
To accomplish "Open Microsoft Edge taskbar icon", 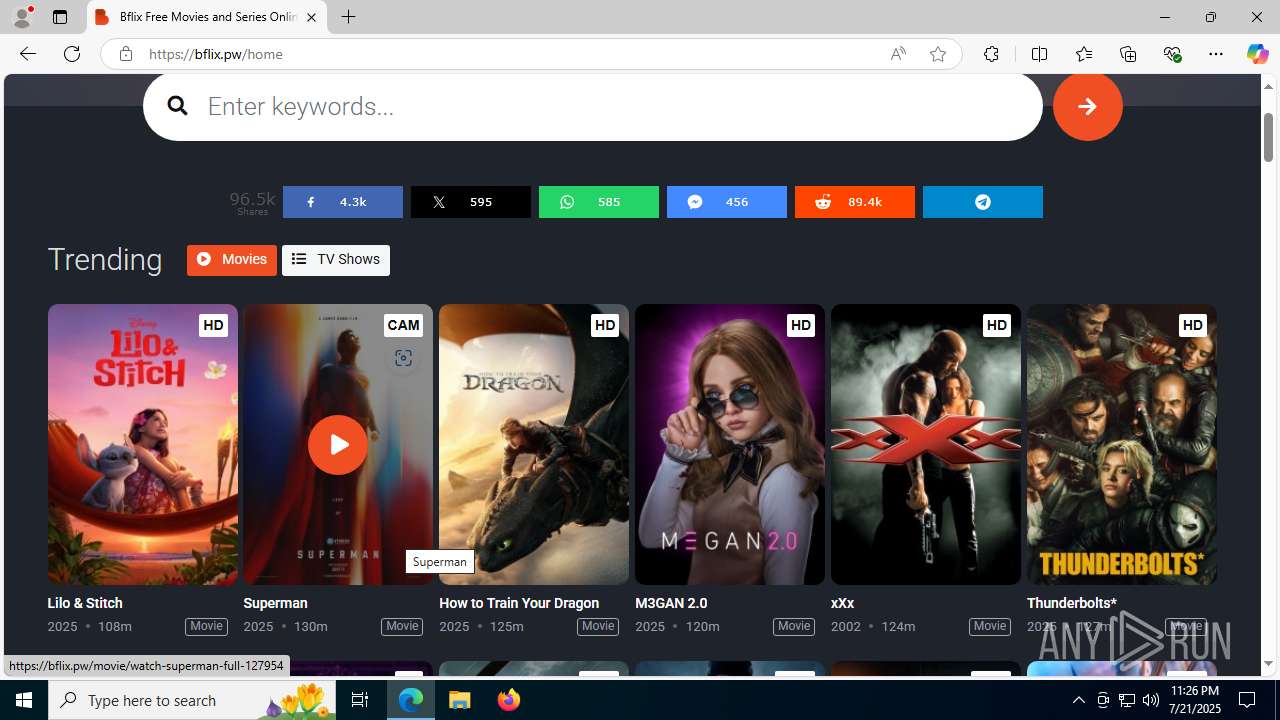I will pyautogui.click(x=411, y=700).
